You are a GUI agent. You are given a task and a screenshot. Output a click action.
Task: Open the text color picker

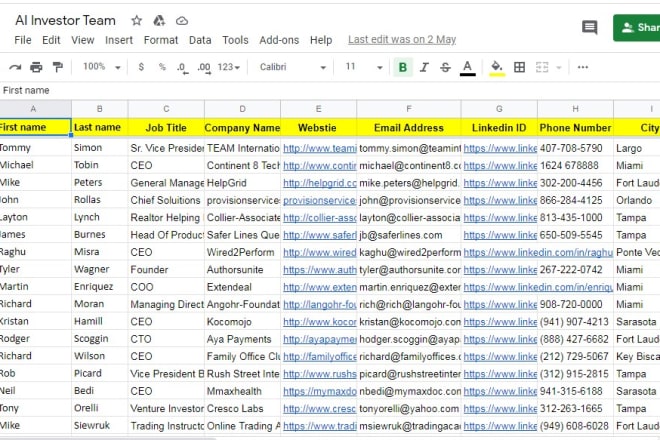[467, 67]
